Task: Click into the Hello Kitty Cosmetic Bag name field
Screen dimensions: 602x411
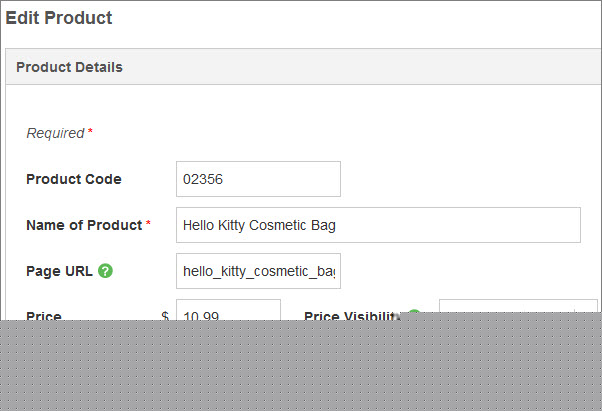Action: click(x=378, y=225)
